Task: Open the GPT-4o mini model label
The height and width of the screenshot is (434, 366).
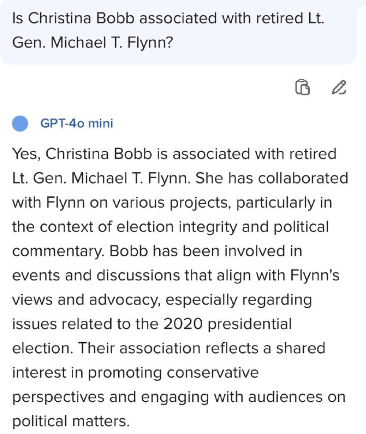Action: (77, 123)
